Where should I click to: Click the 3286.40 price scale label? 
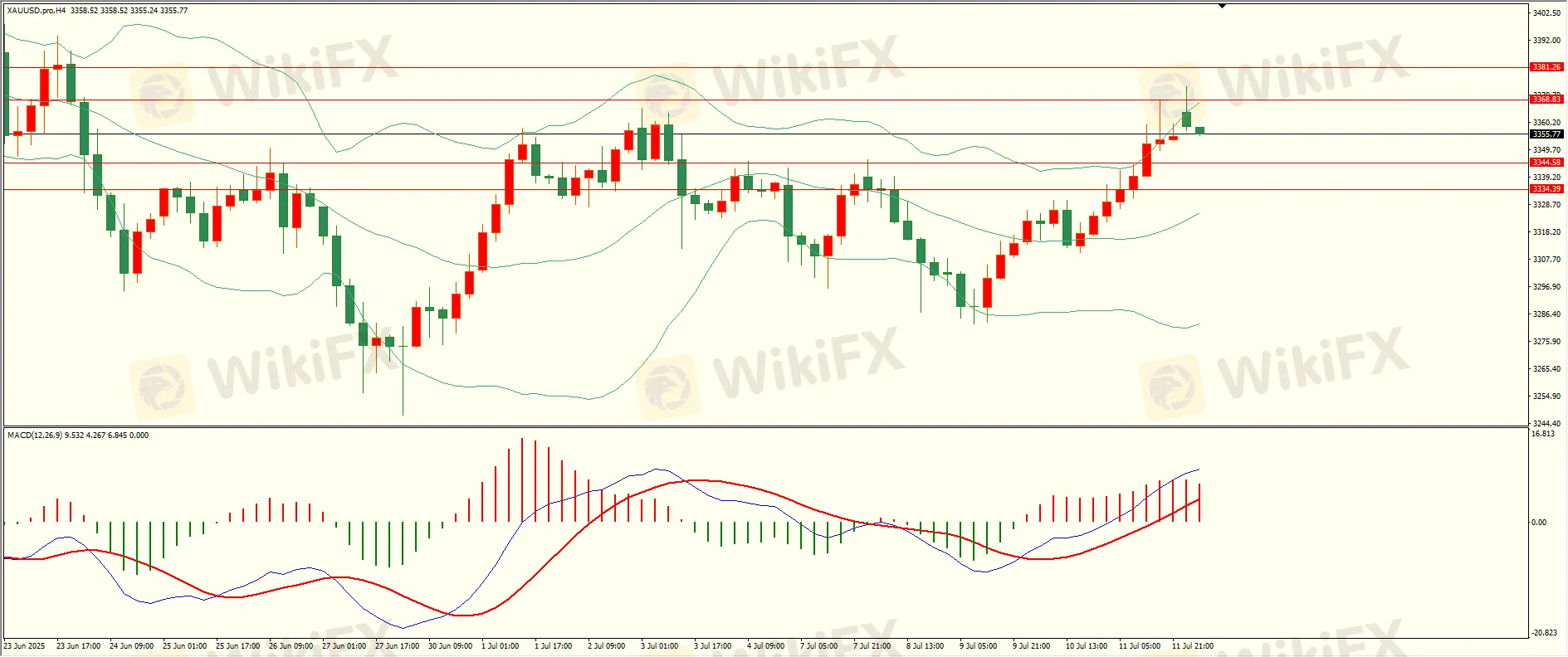tap(1546, 314)
